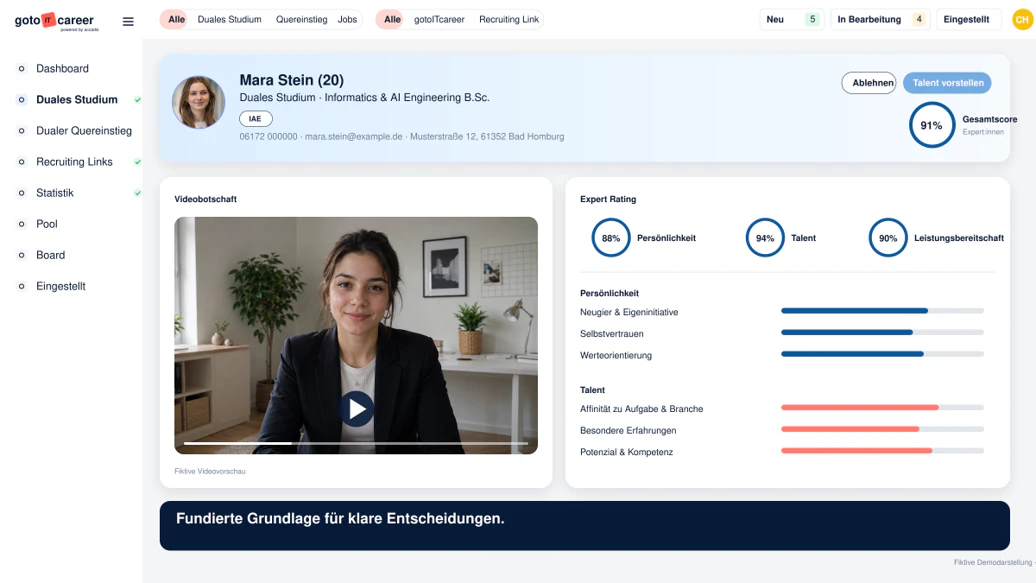Click the Neugier & Eigeninitiative rating bar

[882, 311]
